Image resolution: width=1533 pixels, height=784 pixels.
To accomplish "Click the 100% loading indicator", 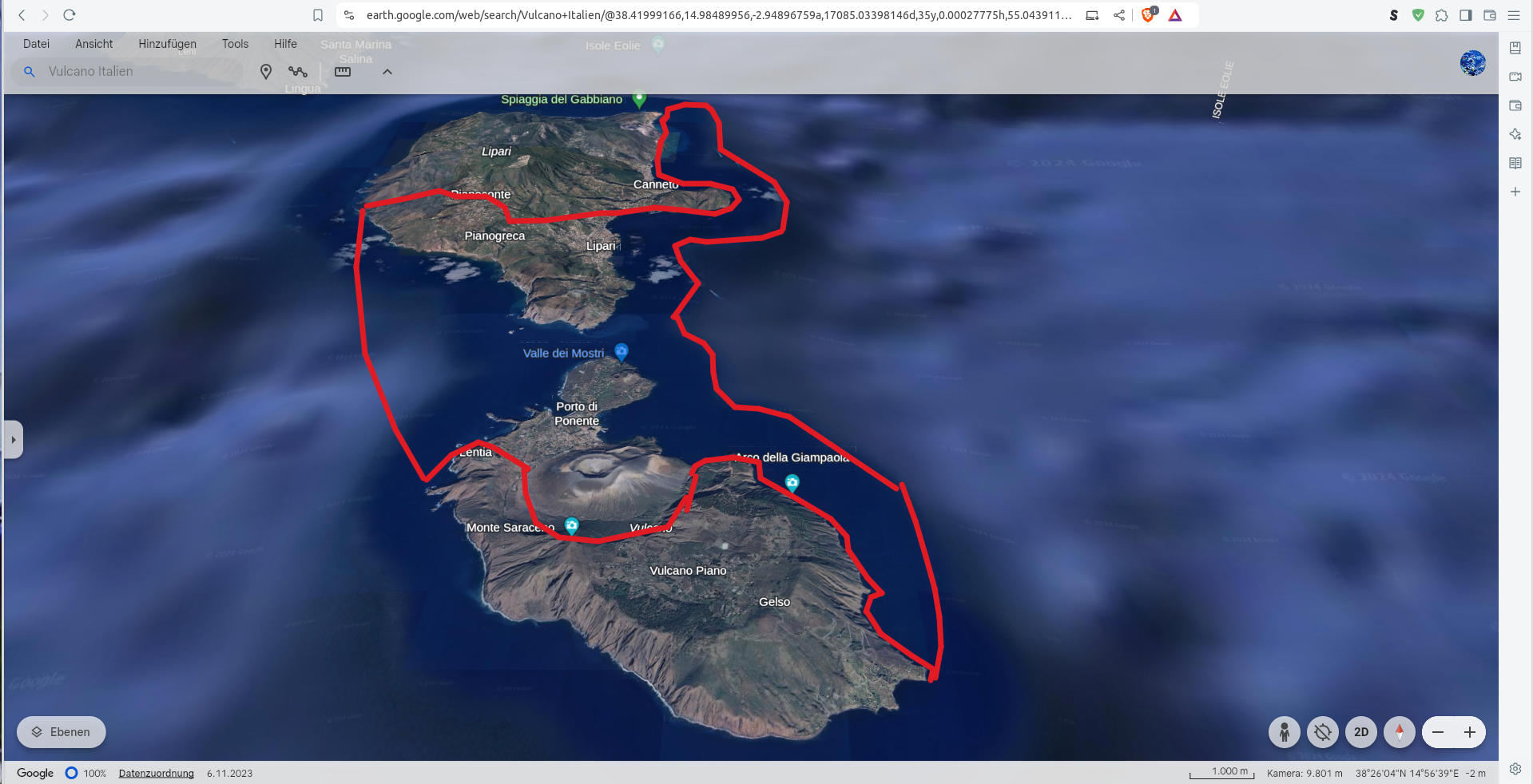I will point(86,773).
